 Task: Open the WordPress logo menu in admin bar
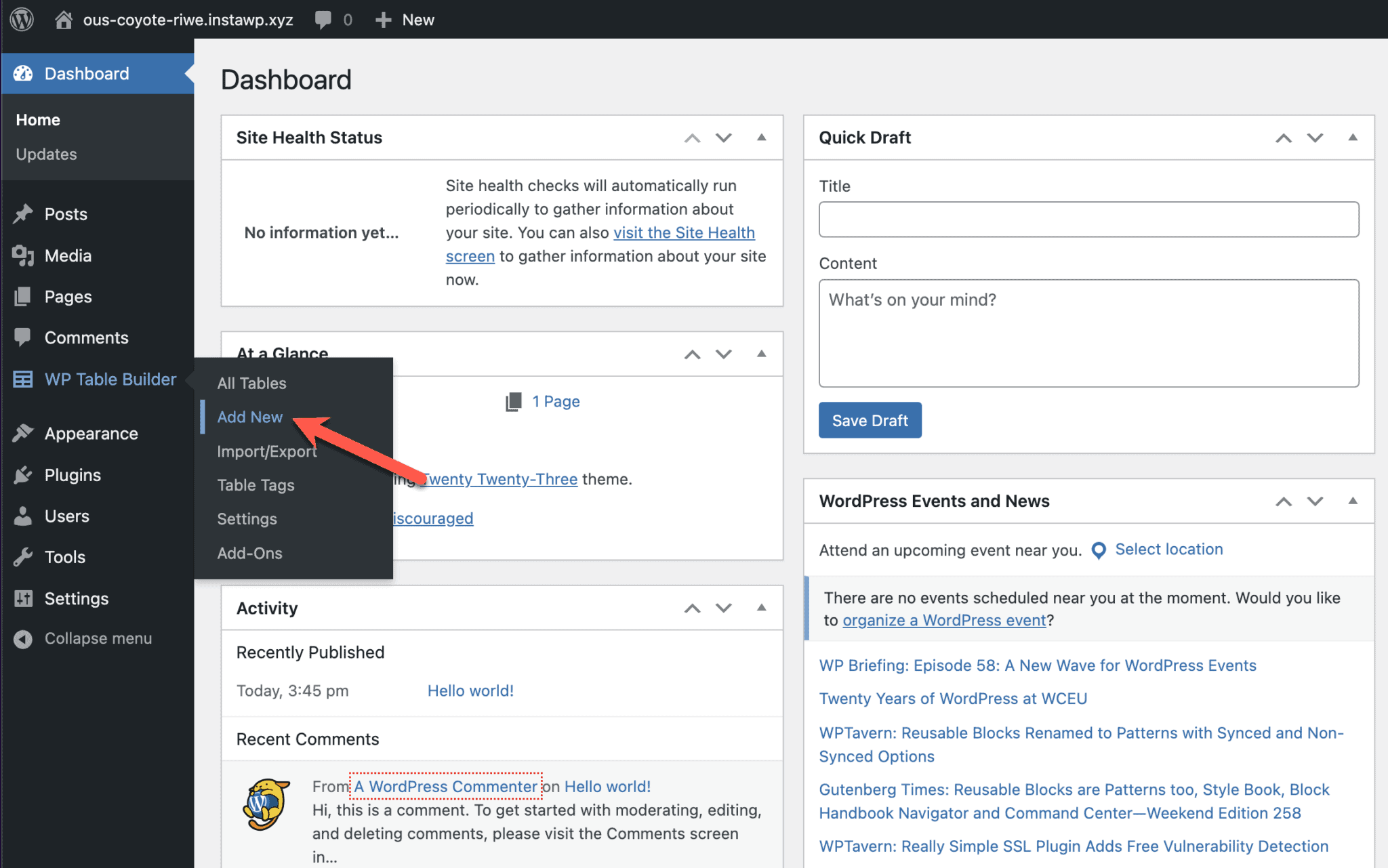21,19
